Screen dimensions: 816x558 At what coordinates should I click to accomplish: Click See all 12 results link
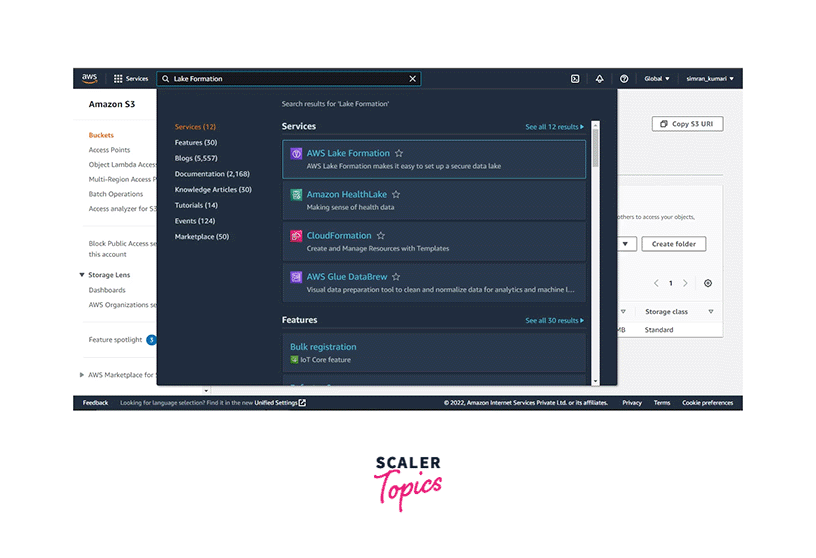tap(554, 127)
